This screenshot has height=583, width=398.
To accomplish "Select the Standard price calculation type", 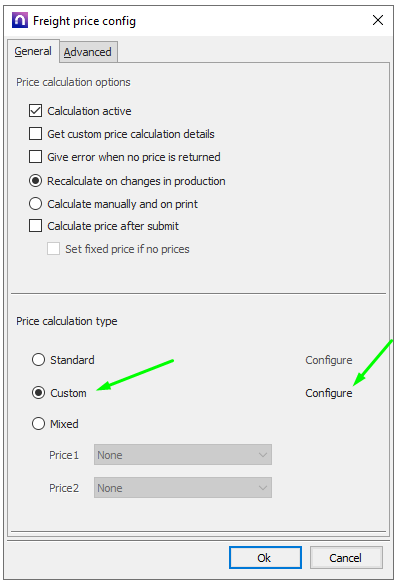I will click(x=38, y=360).
